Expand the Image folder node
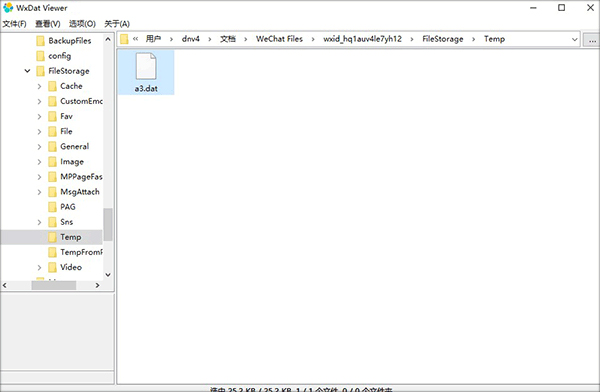 [39, 162]
